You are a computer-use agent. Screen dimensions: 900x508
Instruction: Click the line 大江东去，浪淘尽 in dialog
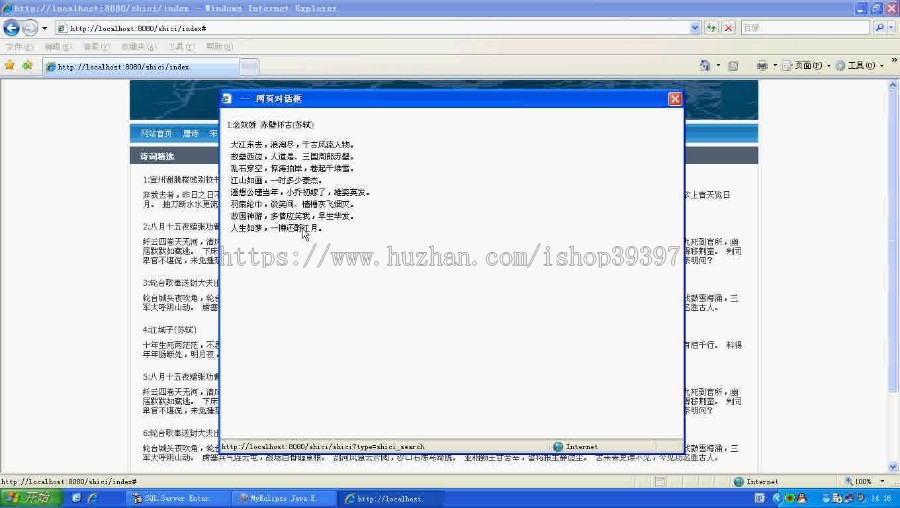(x=293, y=145)
